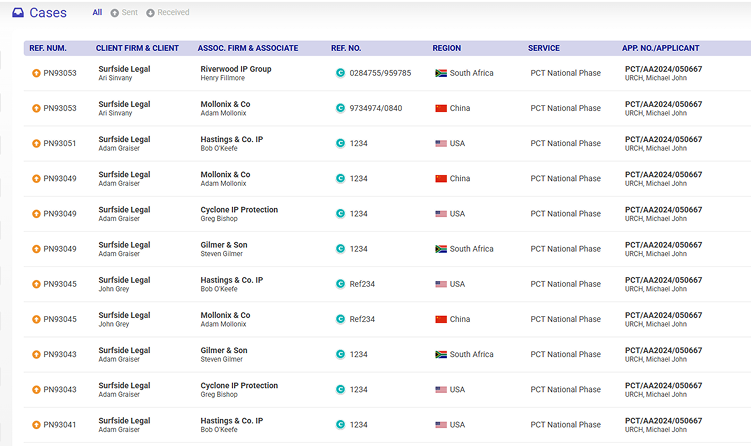The width and height of the screenshot is (751, 446).
Task: Click the China flag in the 9734974/0840 row
Action: point(441,108)
